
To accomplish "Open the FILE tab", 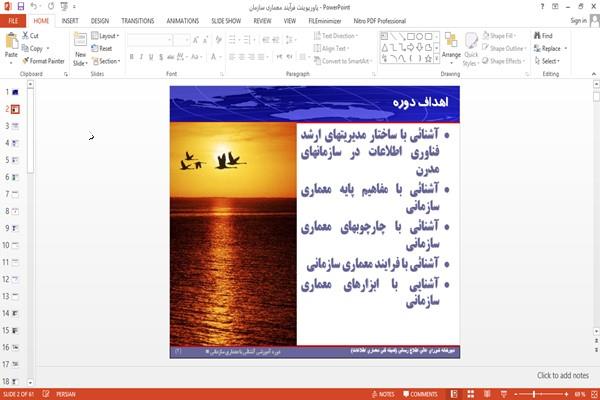I will 13,21.
